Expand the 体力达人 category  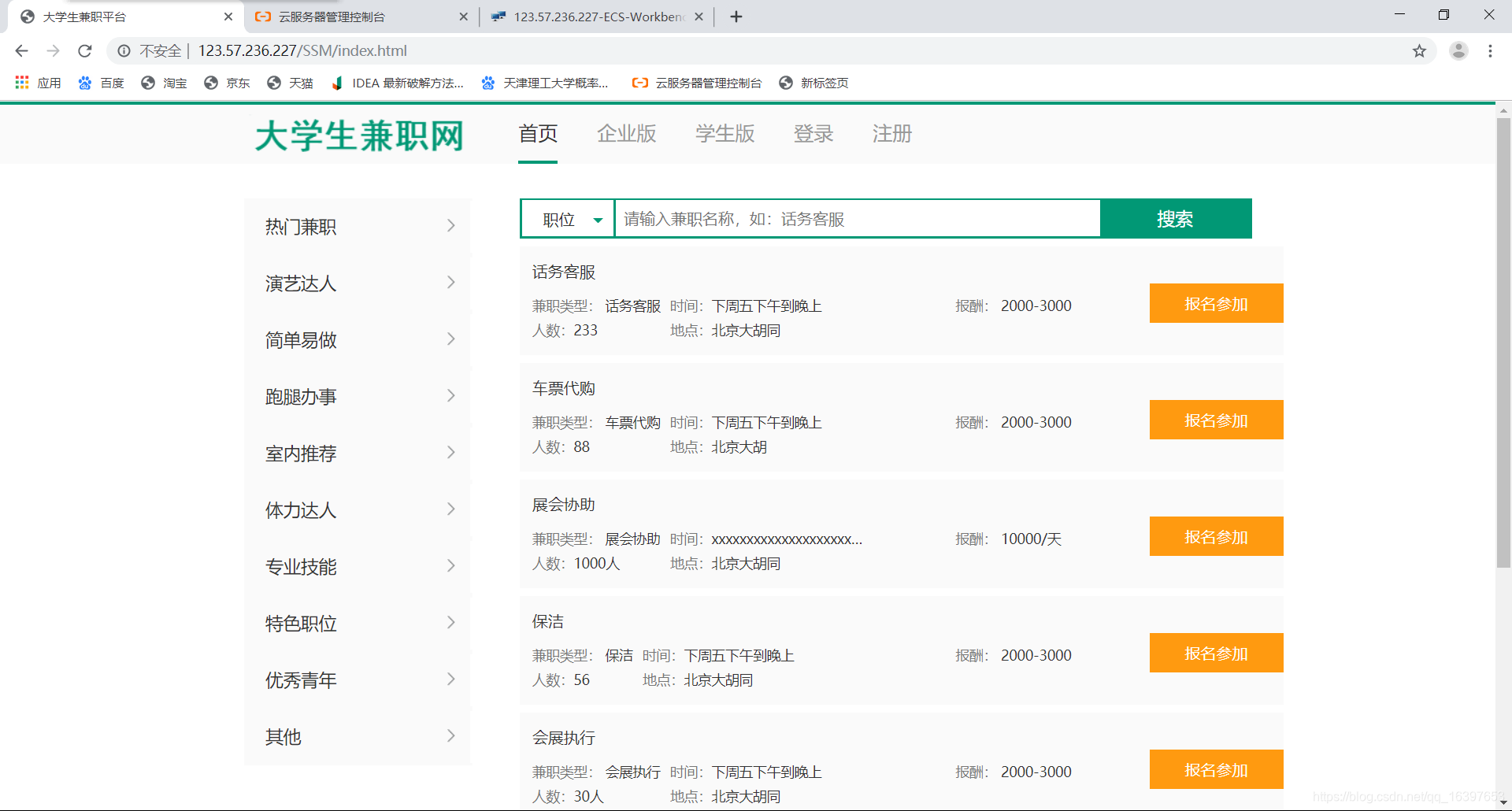click(358, 510)
